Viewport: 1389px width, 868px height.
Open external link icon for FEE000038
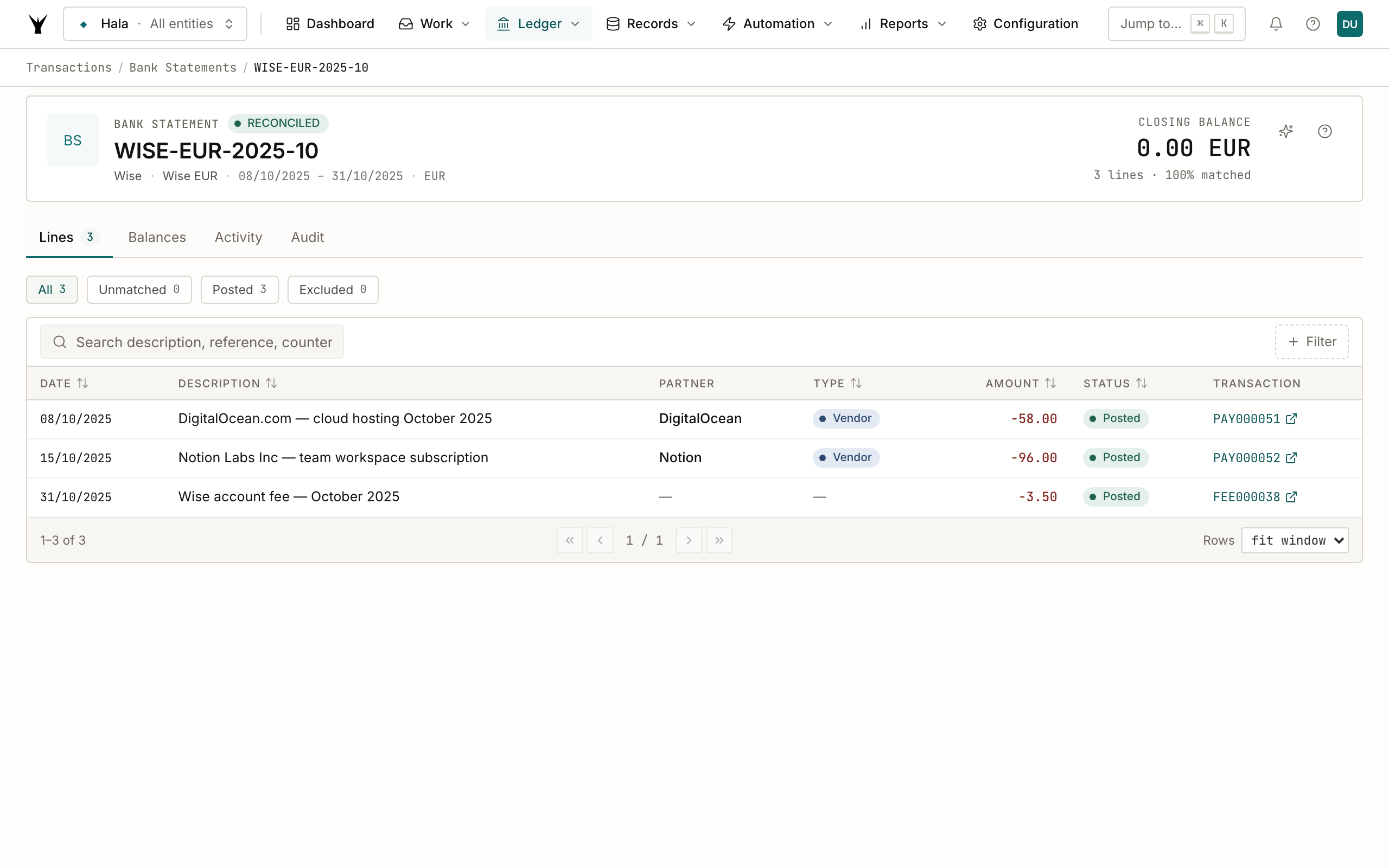tap(1291, 497)
